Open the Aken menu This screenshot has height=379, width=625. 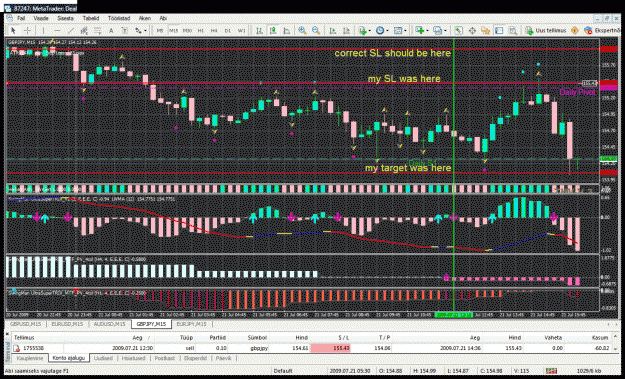145,18
